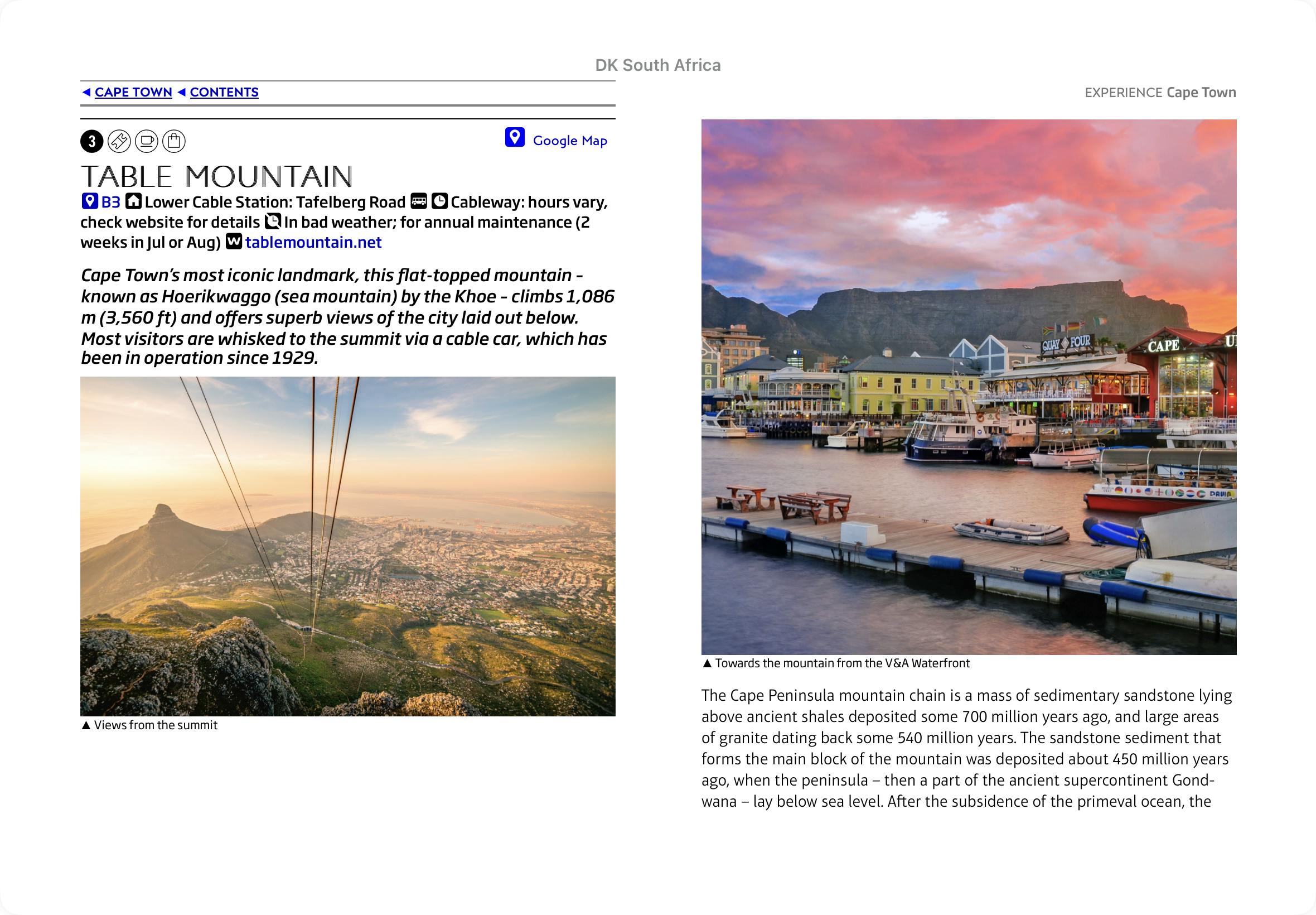Click the shopping bag icon
Screen dimensions: 1316x915
[x=174, y=141]
